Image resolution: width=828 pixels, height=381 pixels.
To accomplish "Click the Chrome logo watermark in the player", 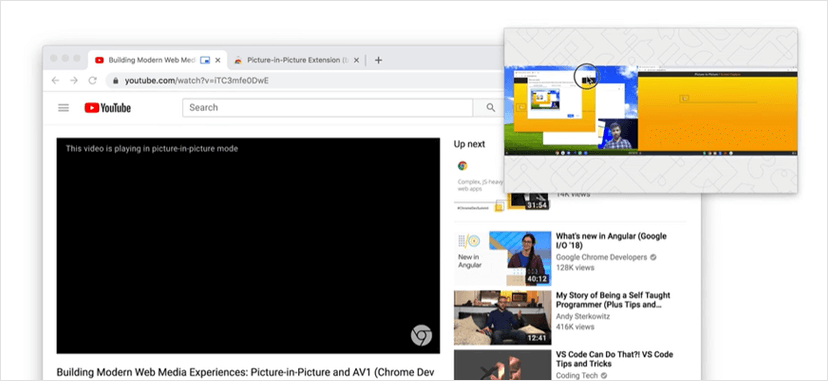I will [421, 335].
